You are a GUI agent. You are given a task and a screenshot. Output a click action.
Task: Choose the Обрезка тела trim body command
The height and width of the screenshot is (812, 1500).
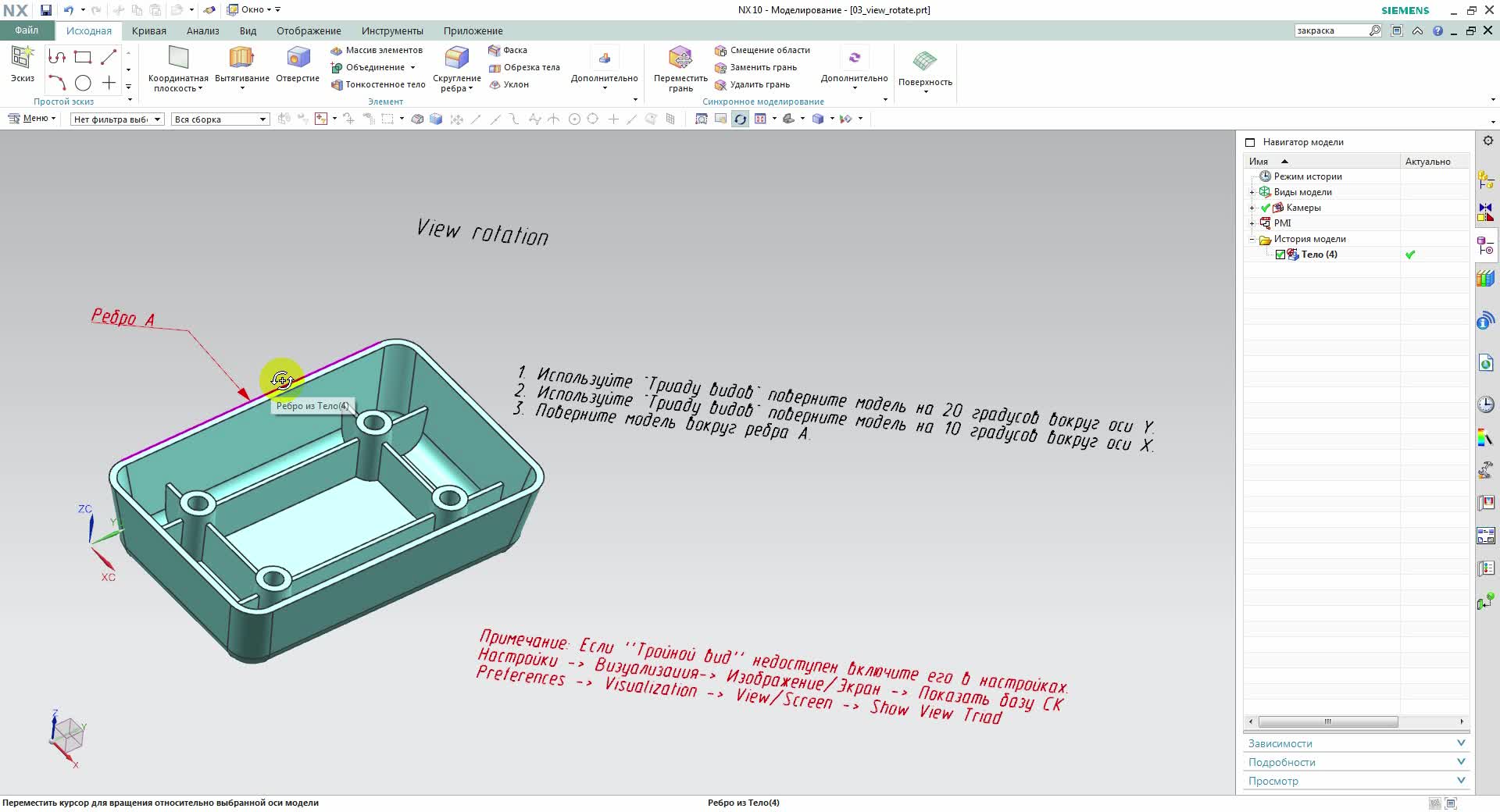coord(524,67)
